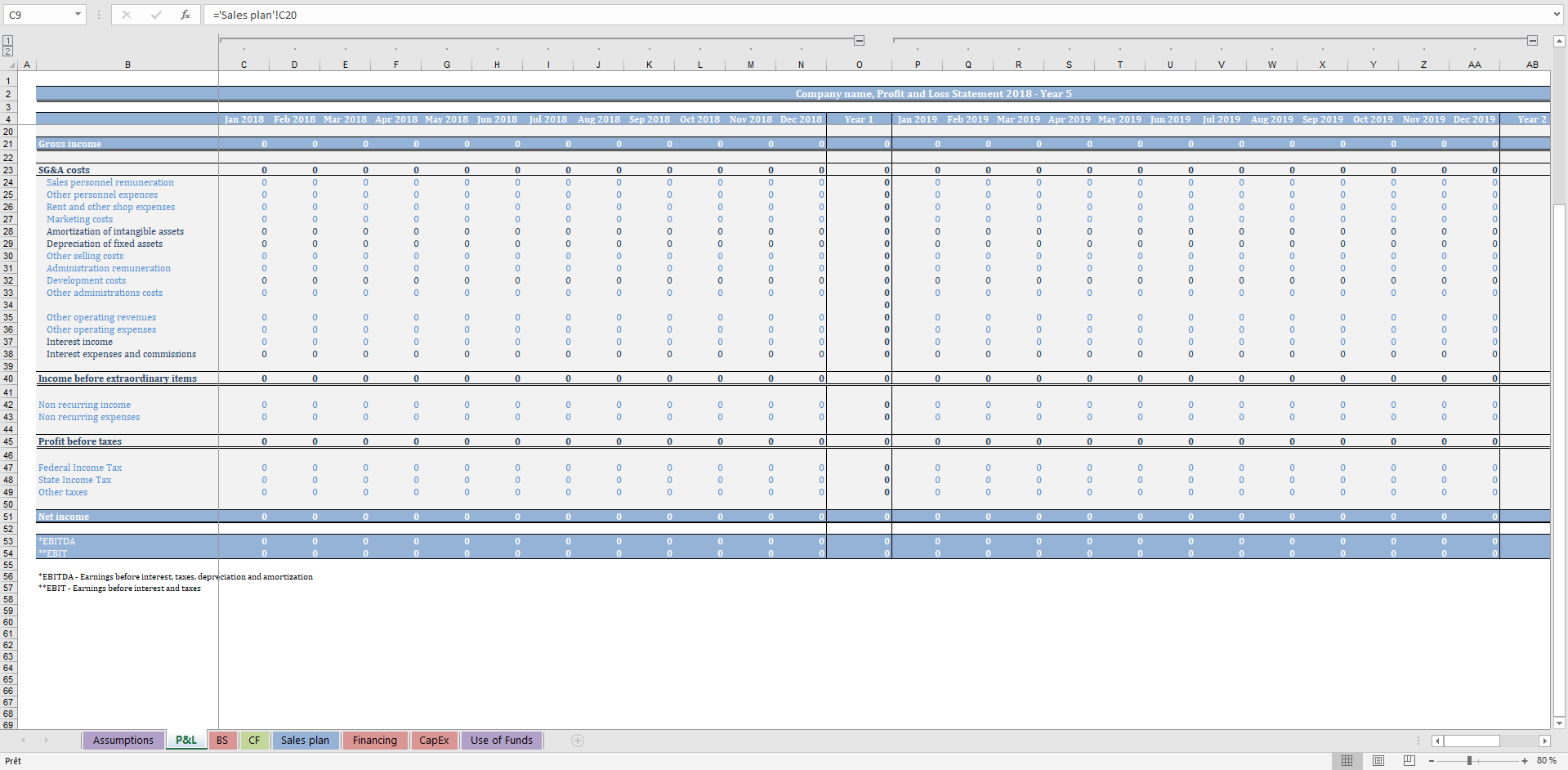Screen dimensions: 1568x770
Task: Click Profit before taxes cell
Action: point(127,441)
